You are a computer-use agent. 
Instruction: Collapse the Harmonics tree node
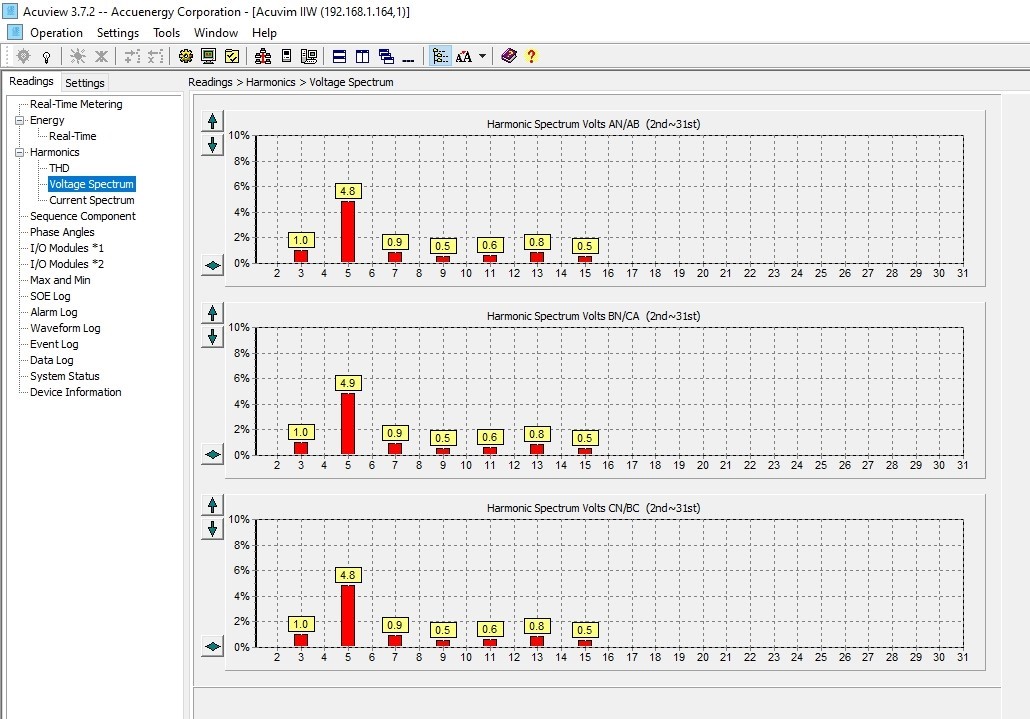click(x=20, y=152)
